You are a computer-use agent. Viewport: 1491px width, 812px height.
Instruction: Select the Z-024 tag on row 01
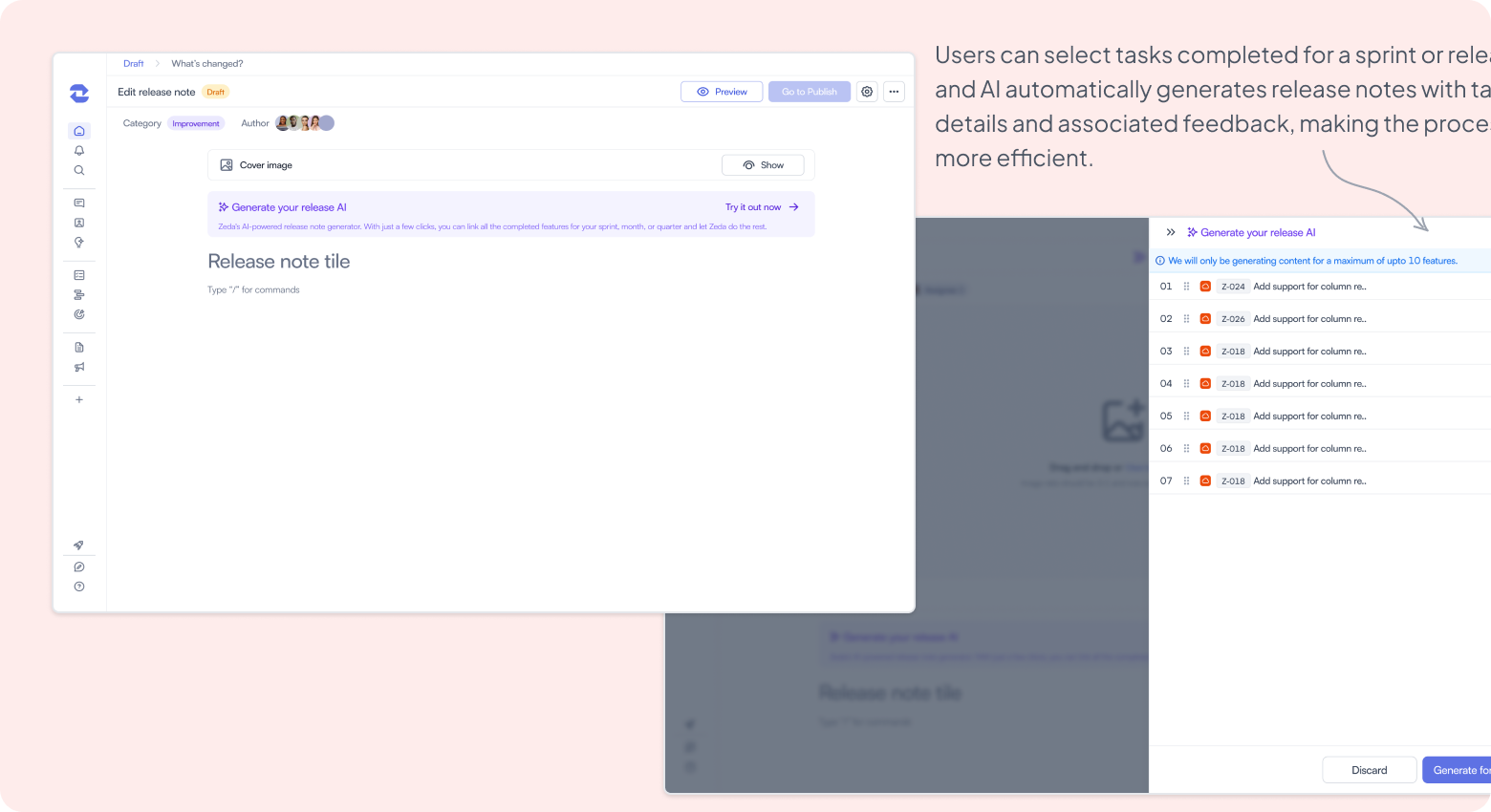(1233, 287)
